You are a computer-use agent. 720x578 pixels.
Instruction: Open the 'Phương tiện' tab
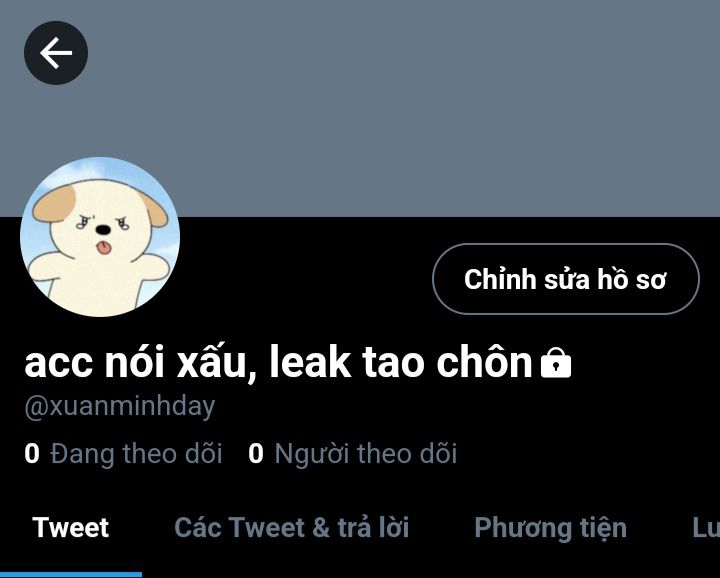551,528
